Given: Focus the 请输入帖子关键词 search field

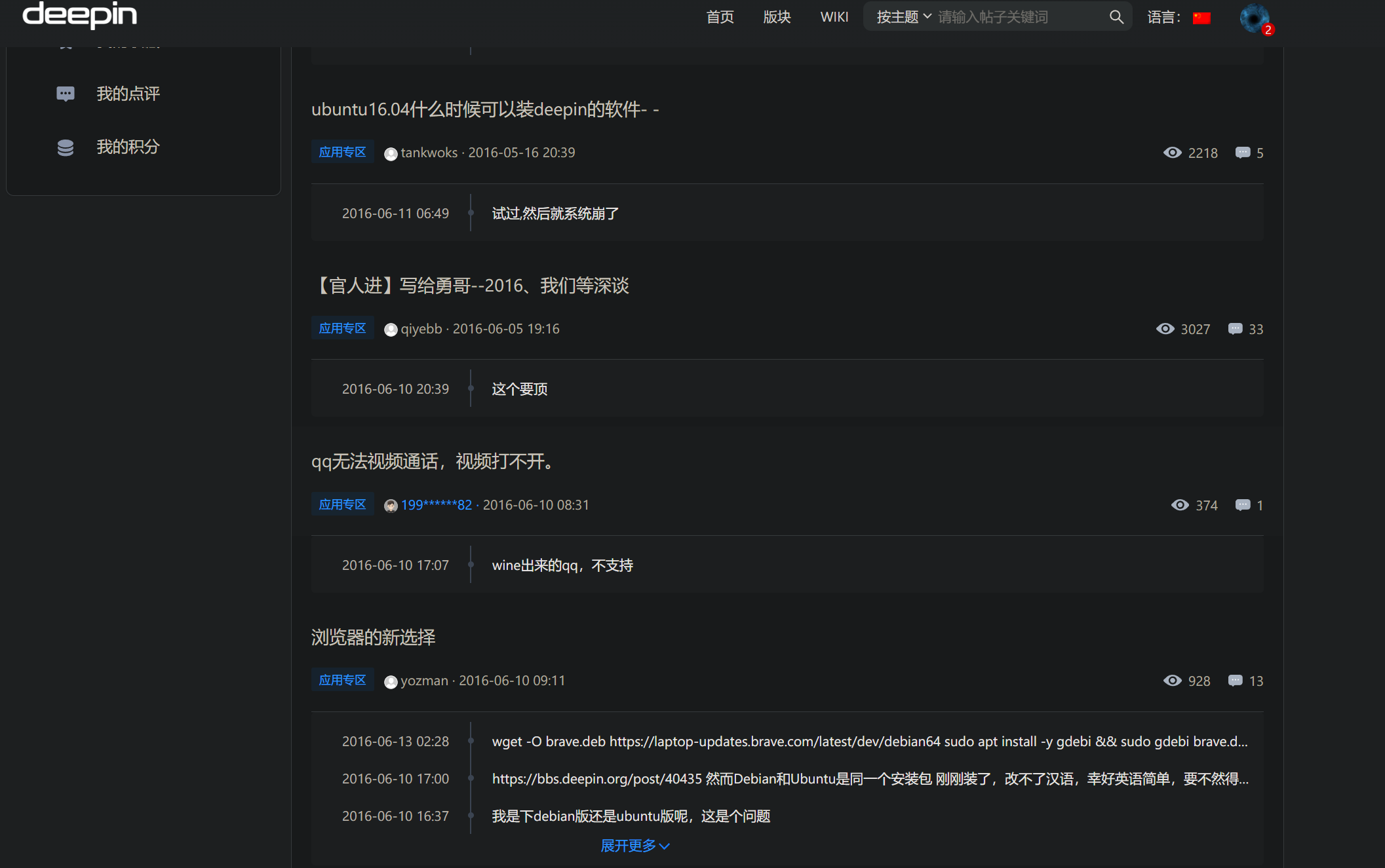Looking at the screenshot, I should [1019, 17].
